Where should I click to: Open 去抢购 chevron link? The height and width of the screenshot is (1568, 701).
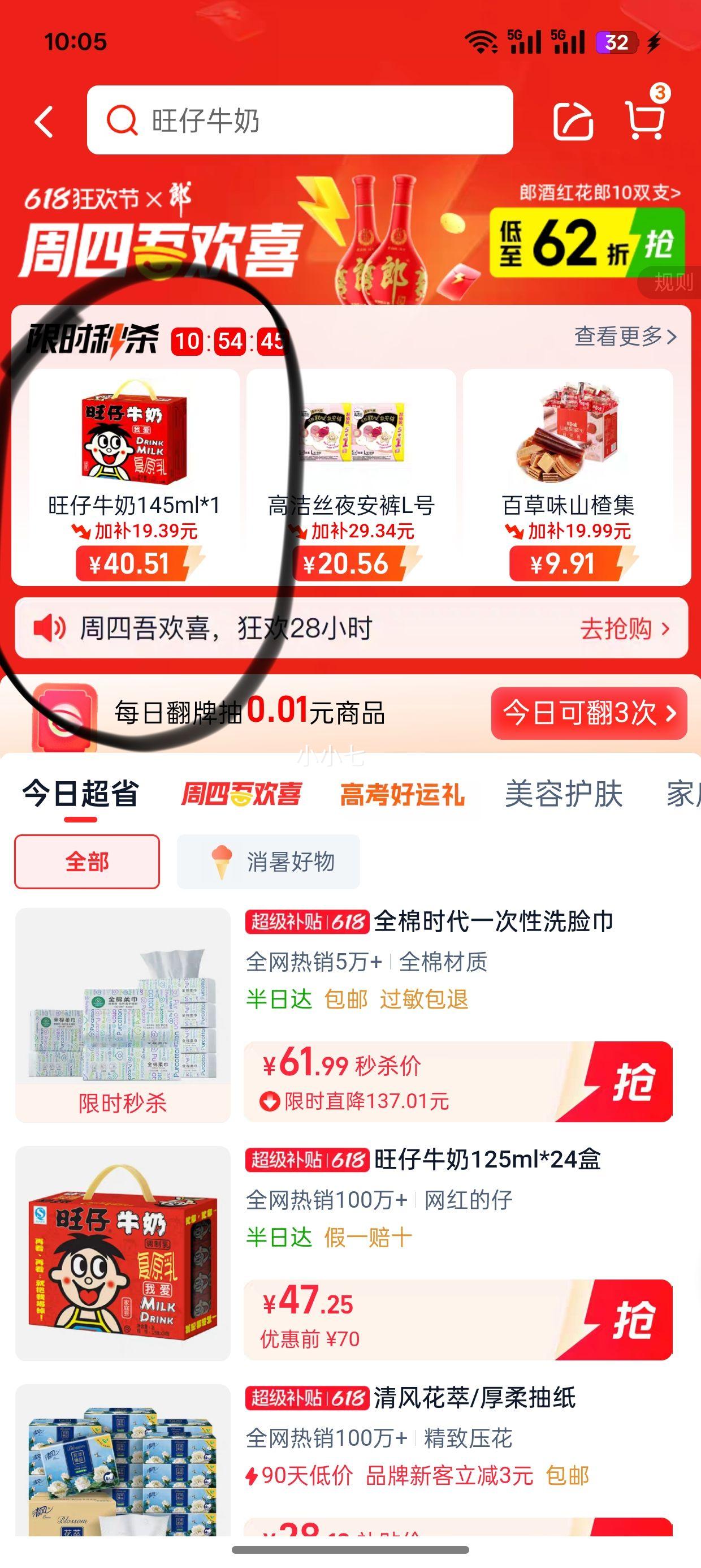(625, 628)
